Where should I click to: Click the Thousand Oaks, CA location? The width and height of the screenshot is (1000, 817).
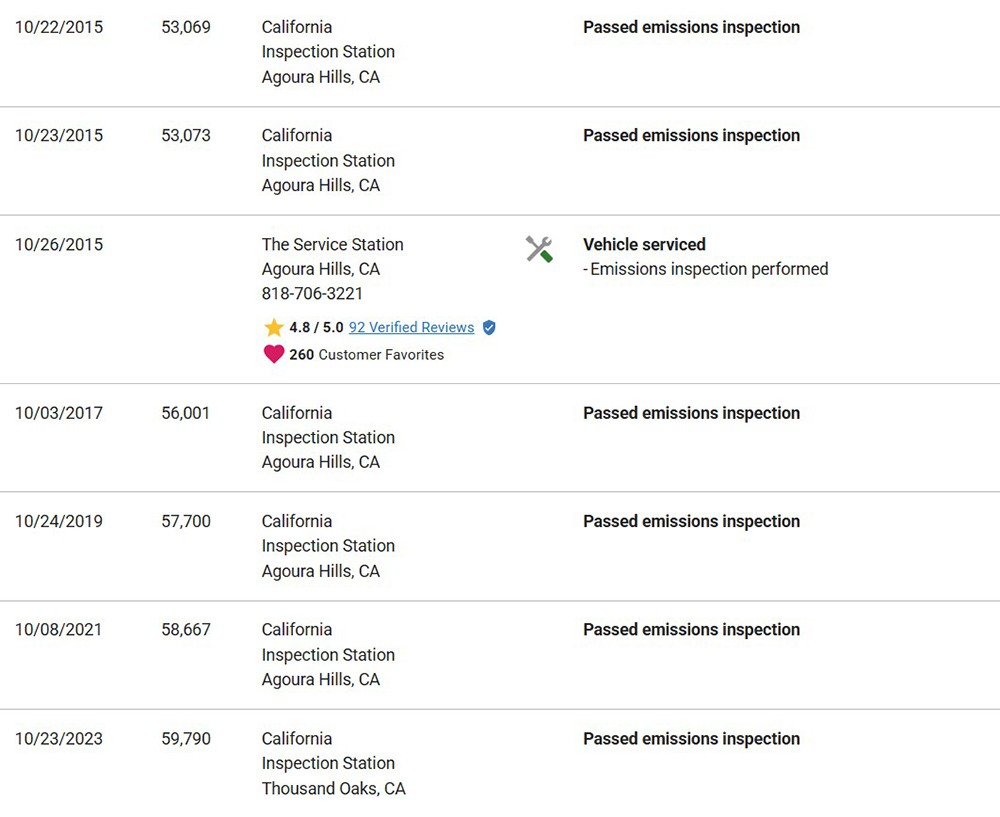[x=333, y=789]
